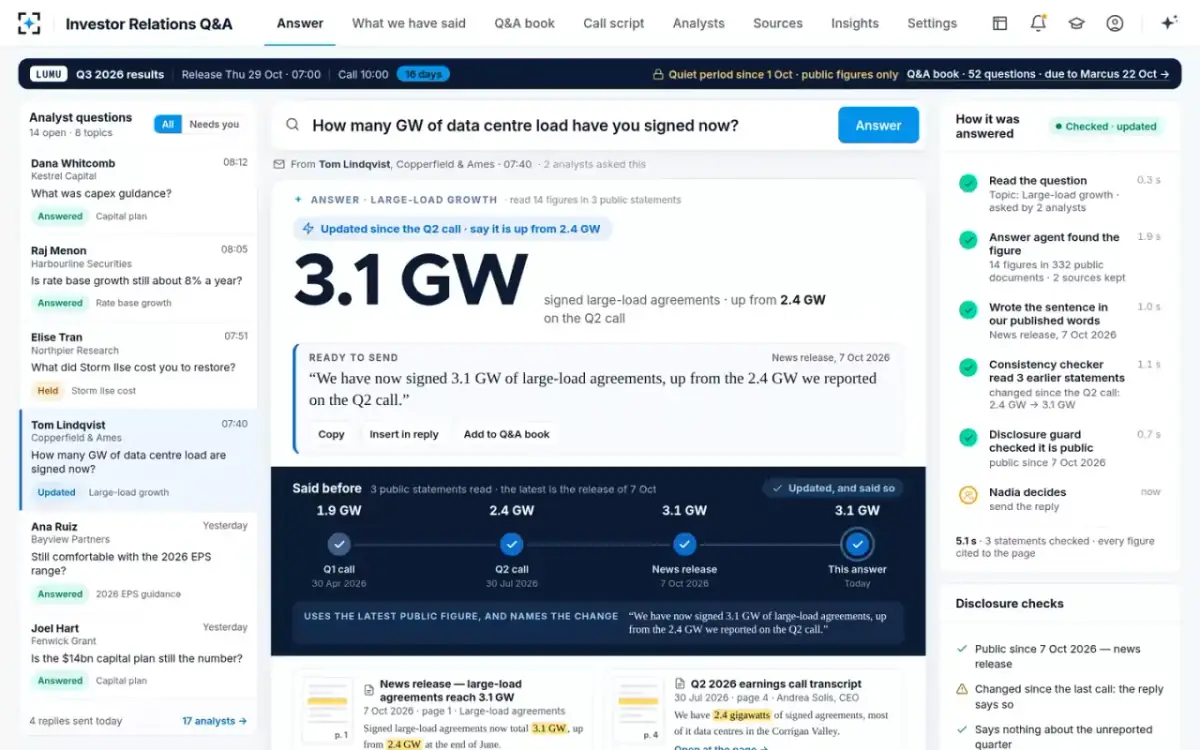This screenshot has width=1200, height=750.
Task: Open Q&A book 52 questions link
Action: tap(1038, 74)
